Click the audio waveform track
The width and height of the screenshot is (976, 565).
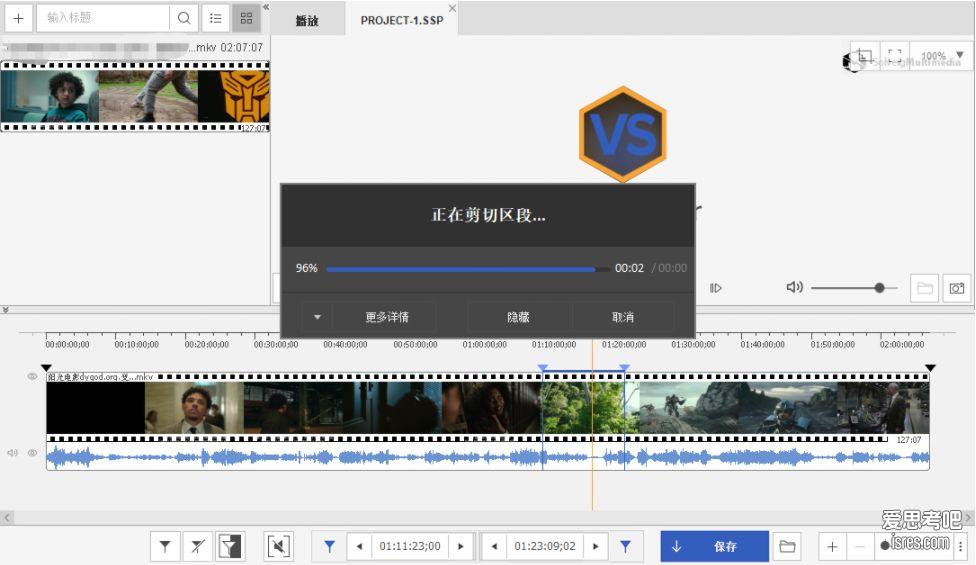[x=487, y=458]
